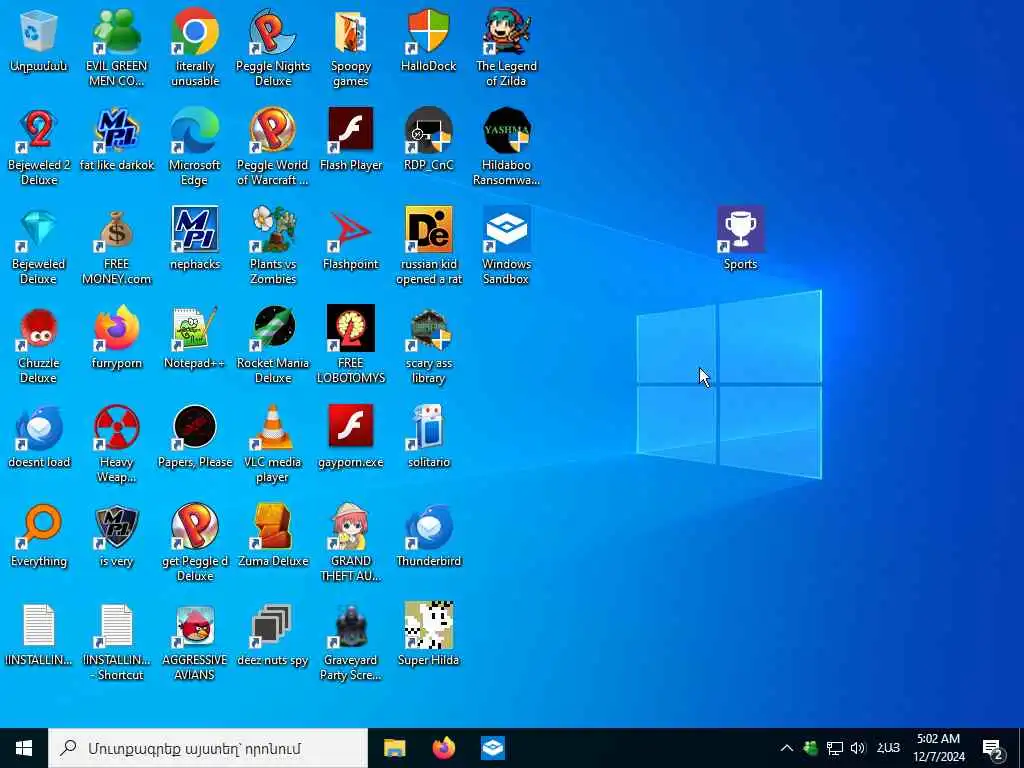Select the RDP_CnC shortcut
The width and height of the screenshot is (1024, 768).
click(428, 140)
